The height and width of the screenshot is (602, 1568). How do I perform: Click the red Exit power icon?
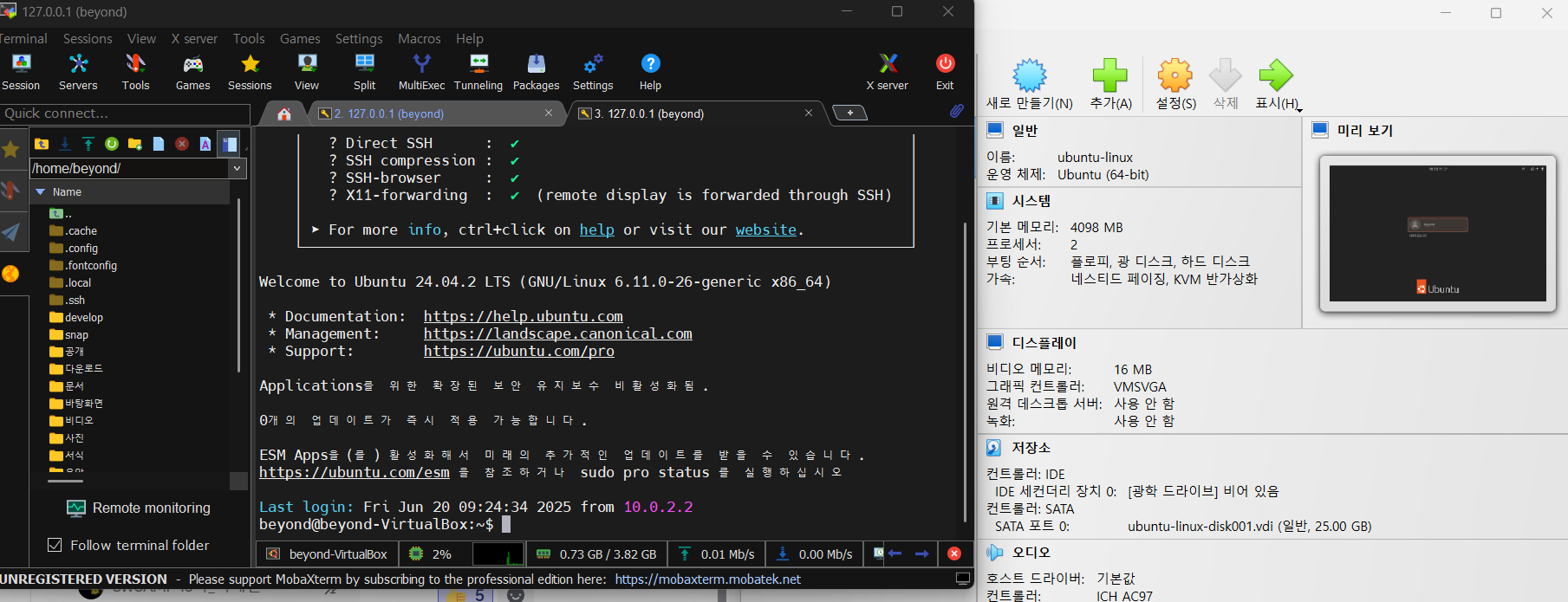[945, 72]
